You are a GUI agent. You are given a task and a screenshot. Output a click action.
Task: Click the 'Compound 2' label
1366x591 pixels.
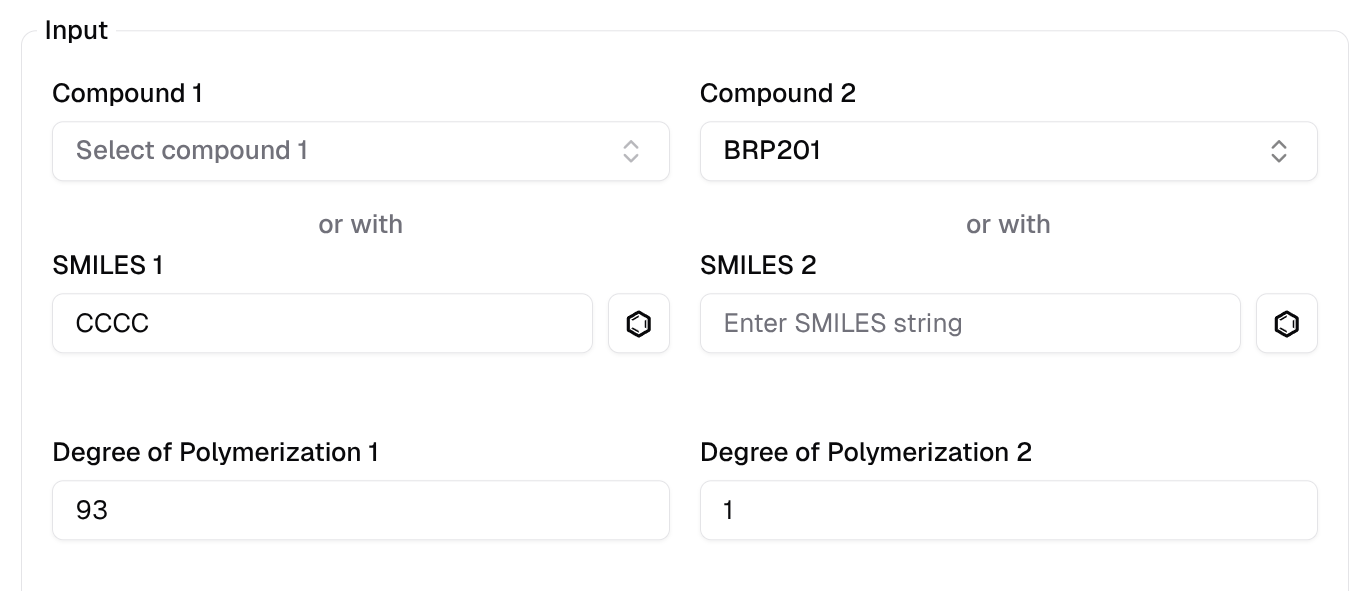(777, 94)
